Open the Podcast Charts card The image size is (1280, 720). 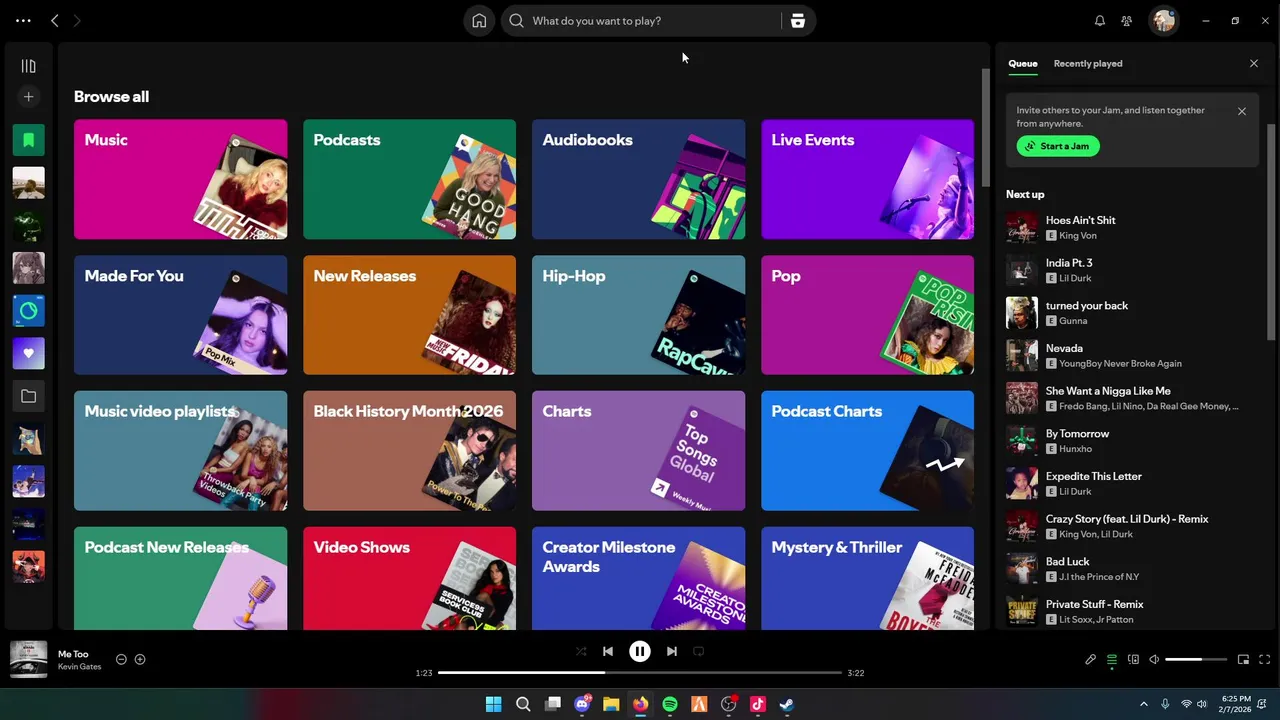pyautogui.click(x=867, y=451)
